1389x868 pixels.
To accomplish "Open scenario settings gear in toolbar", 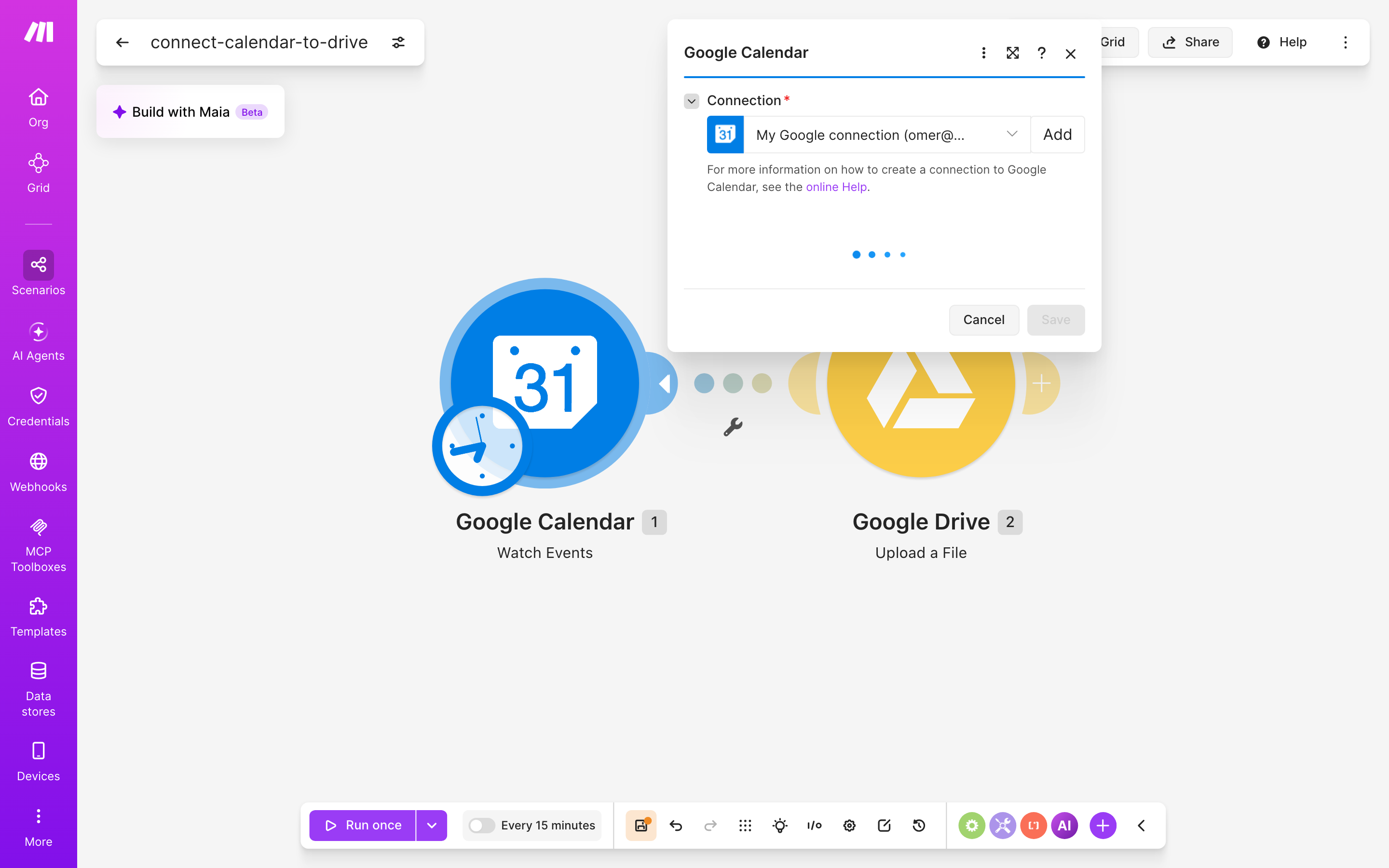I will pos(849,825).
